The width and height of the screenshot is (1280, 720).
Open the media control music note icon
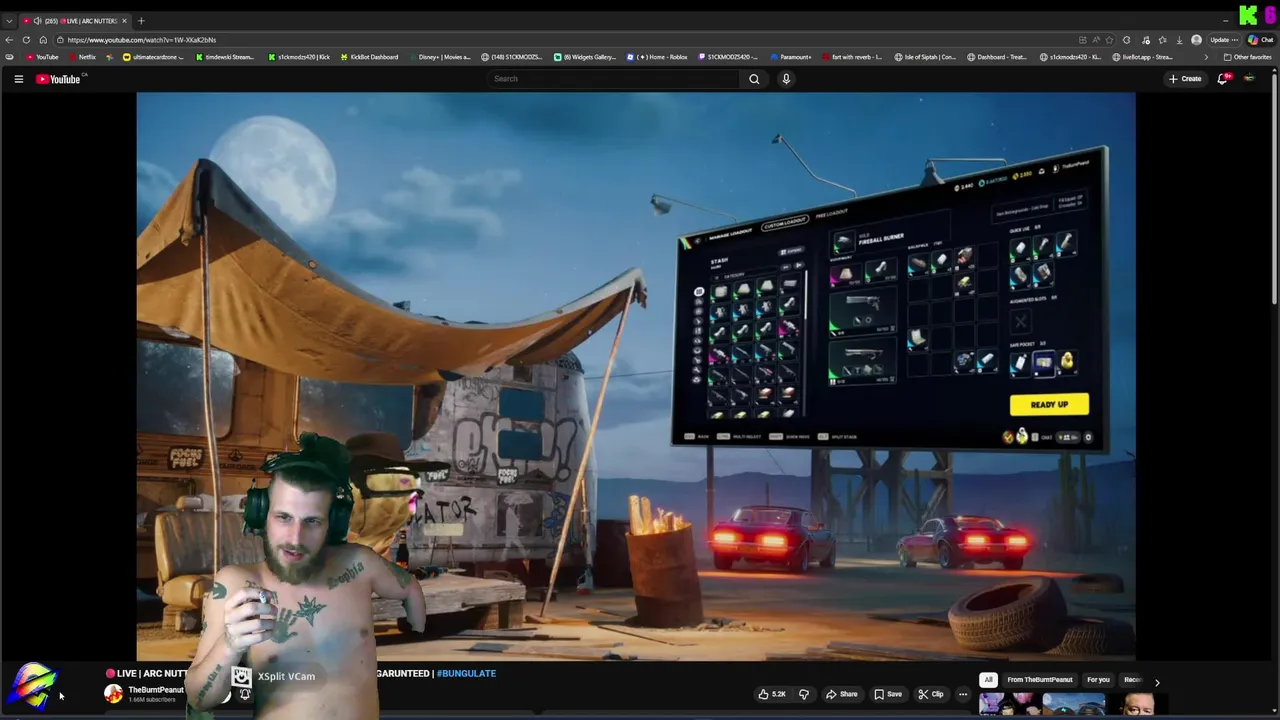point(1146,40)
